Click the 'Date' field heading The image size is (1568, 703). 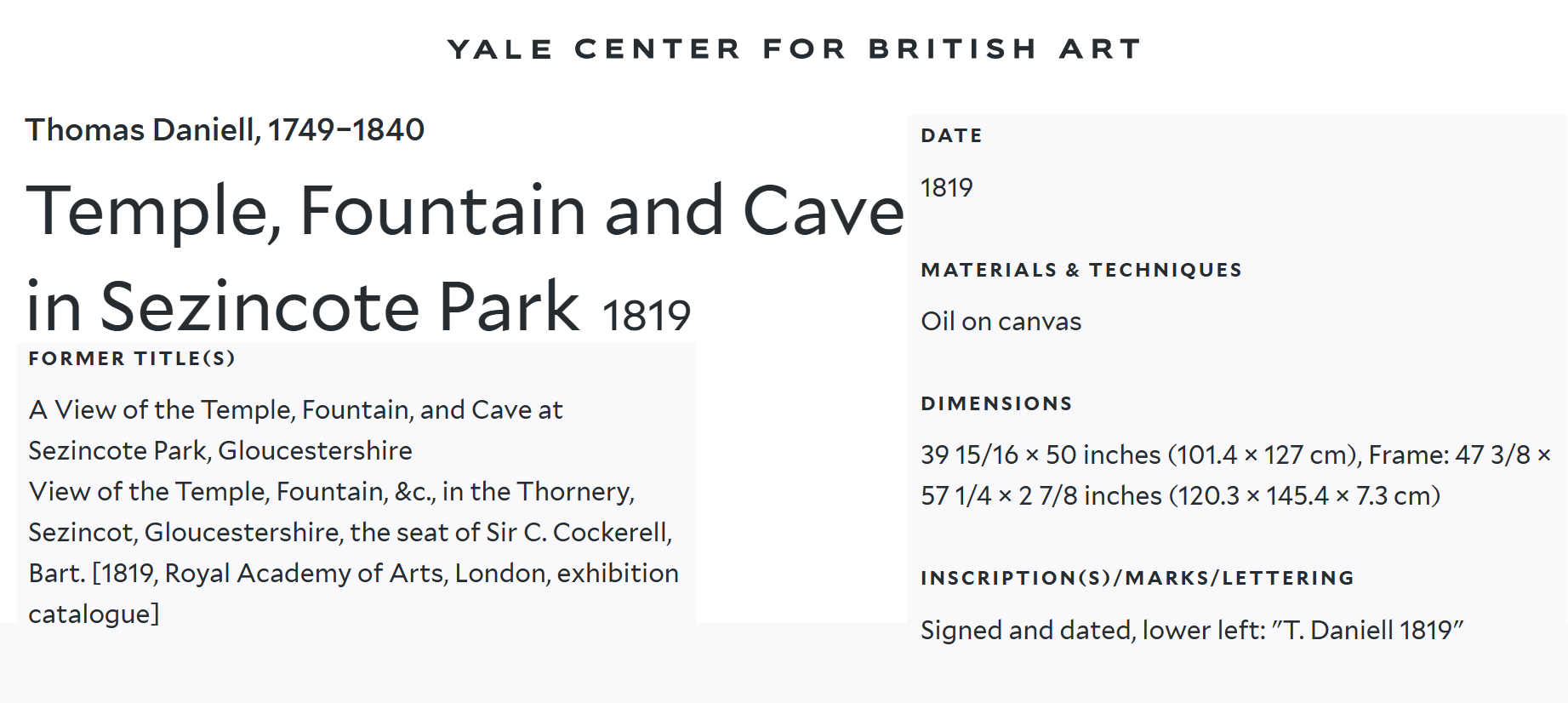coord(951,135)
